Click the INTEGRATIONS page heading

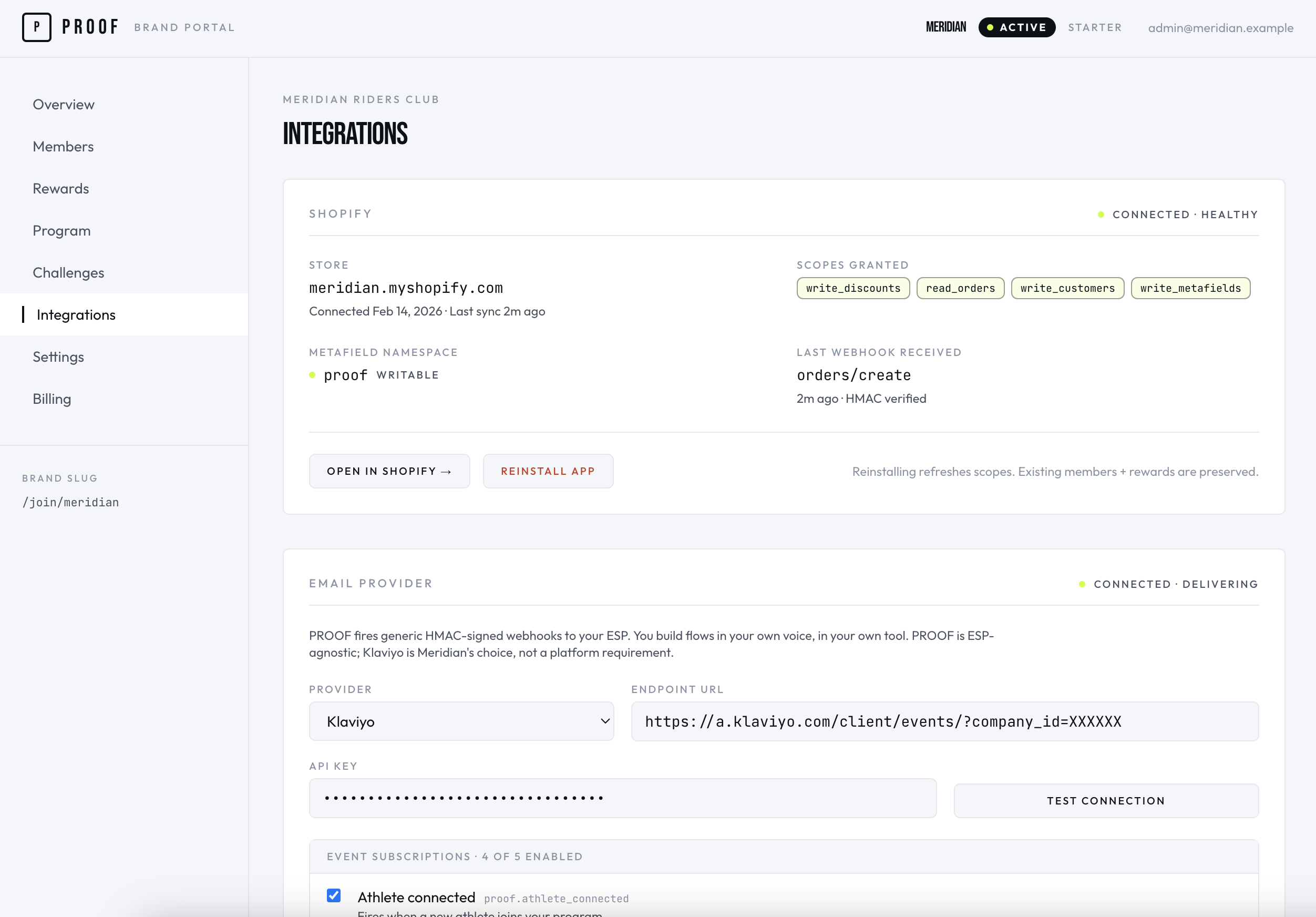click(345, 134)
